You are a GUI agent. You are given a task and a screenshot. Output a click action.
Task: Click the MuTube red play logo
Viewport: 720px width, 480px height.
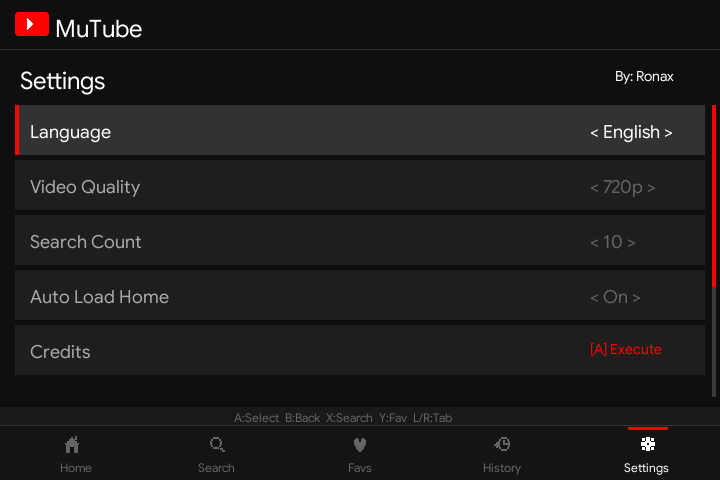[32, 24]
